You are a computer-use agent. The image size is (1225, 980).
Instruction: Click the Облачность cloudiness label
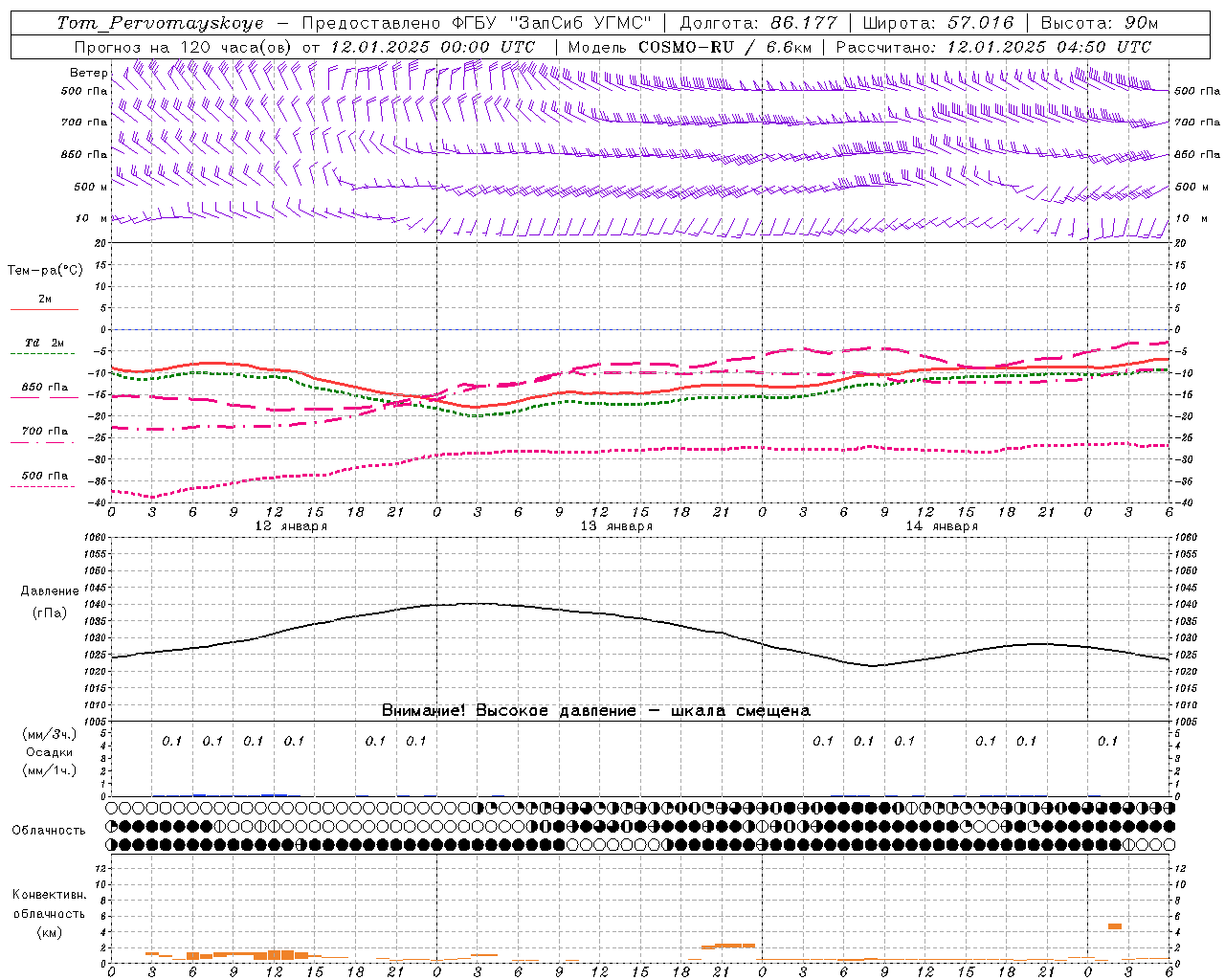[49, 830]
